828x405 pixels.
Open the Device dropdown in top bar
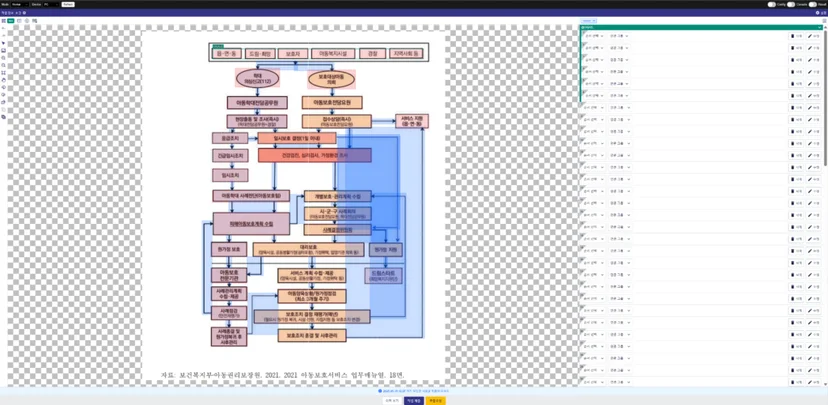pos(51,4)
